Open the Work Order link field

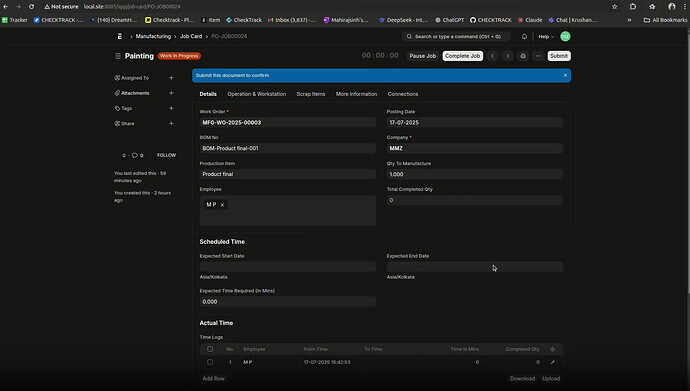click(288, 123)
